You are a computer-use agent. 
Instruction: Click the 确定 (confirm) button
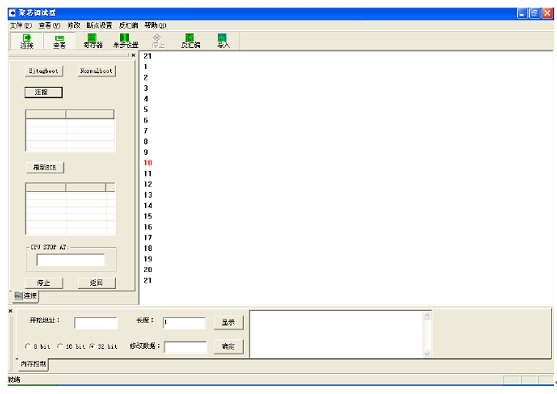[x=228, y=346]
